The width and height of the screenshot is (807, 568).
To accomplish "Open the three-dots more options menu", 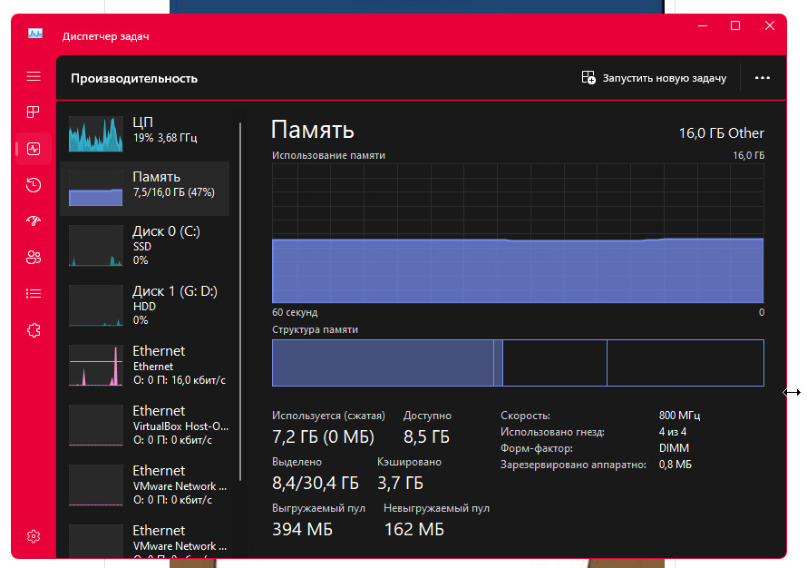I will [x=763, y=78].
